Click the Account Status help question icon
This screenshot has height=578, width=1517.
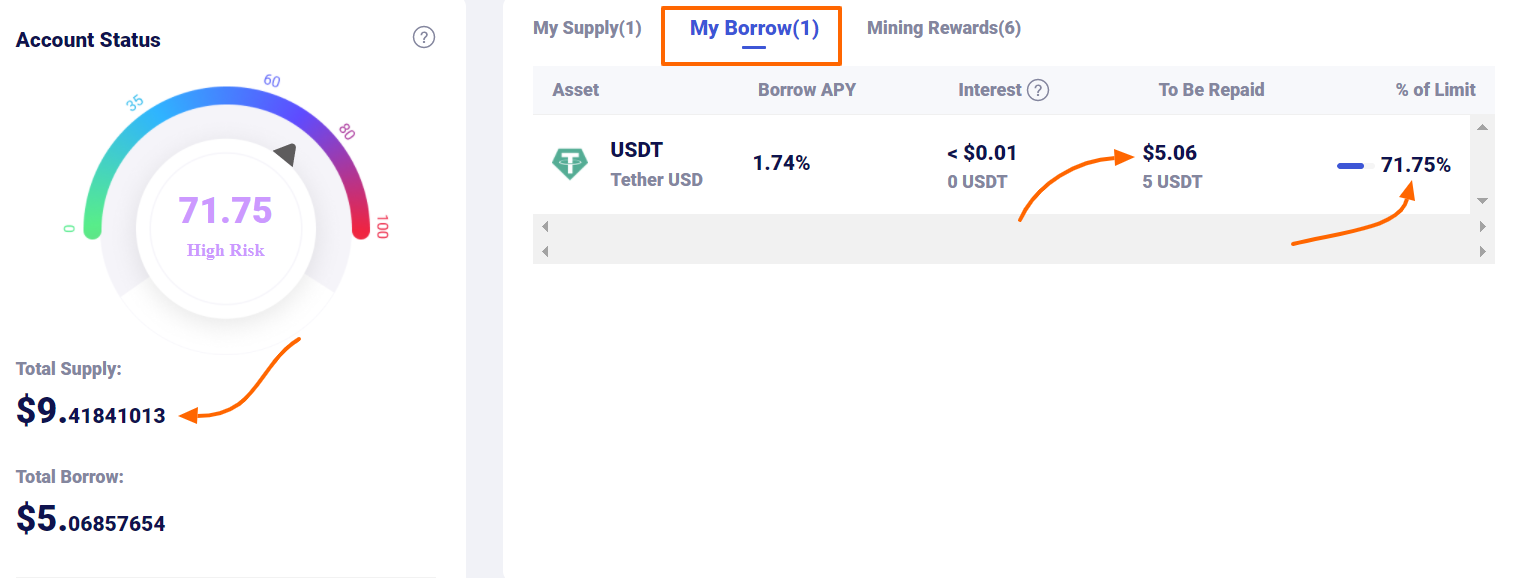point(424,38)
